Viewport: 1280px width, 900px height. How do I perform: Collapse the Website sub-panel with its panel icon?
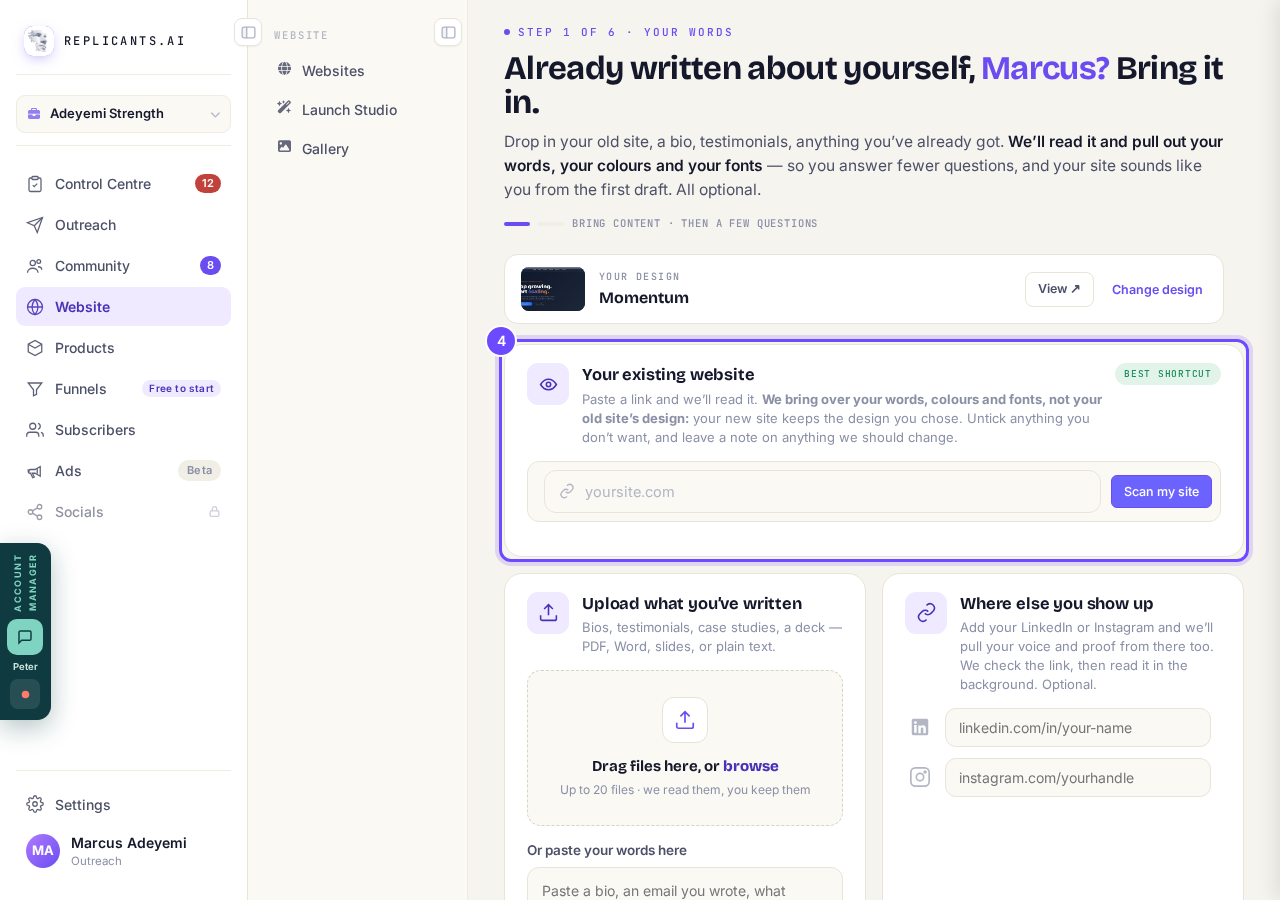pos(448,32)
